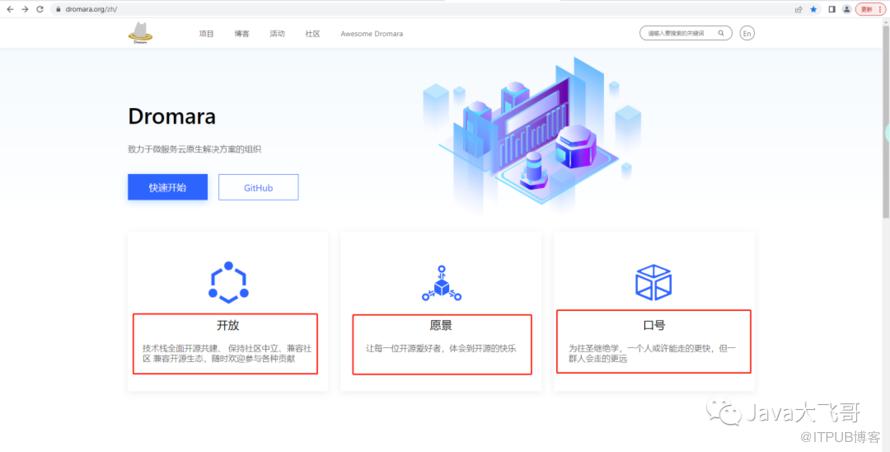
Task: Click the cube network icon above 愿景
Action: pyautogui.click(x=442, y=283)
